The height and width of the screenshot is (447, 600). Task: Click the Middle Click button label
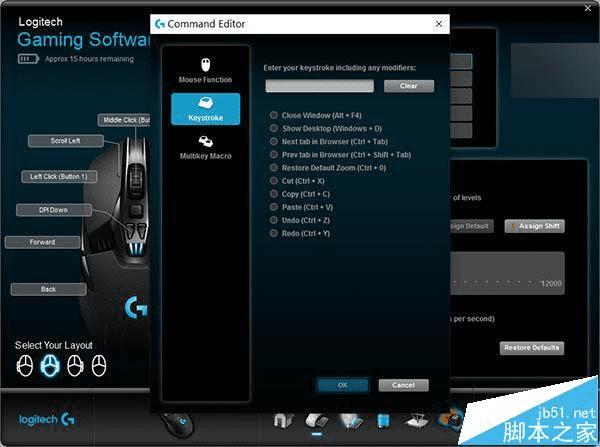[x=124, y=120]
